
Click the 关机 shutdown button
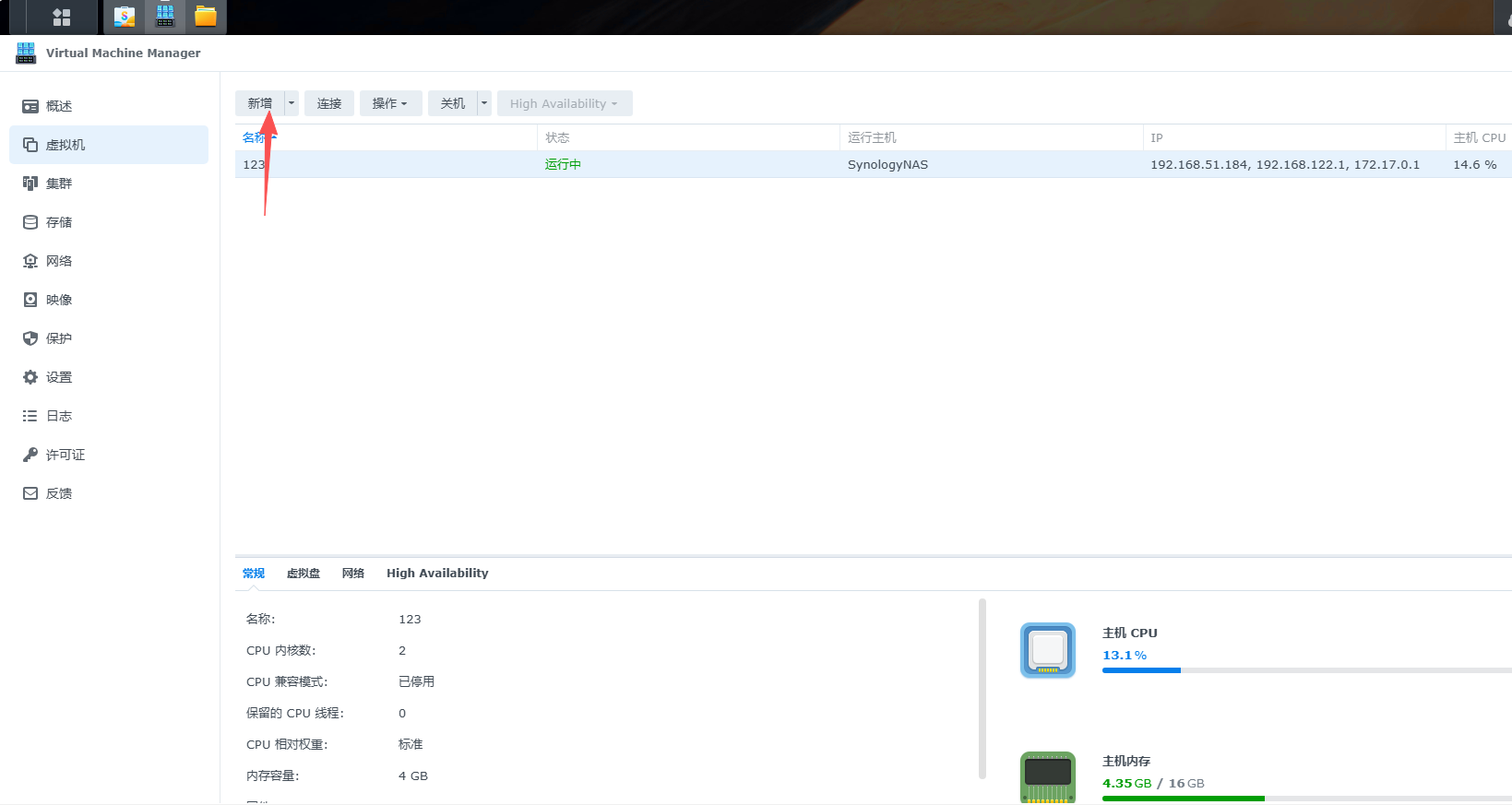pyautogui.click(x=452, y=103)
